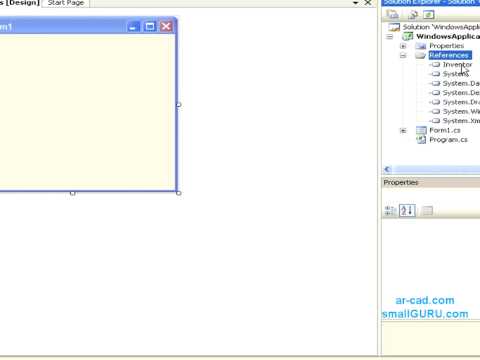Collapse the References folder node
The height and width of the screenshot is (360, 480).
[403, 55]
